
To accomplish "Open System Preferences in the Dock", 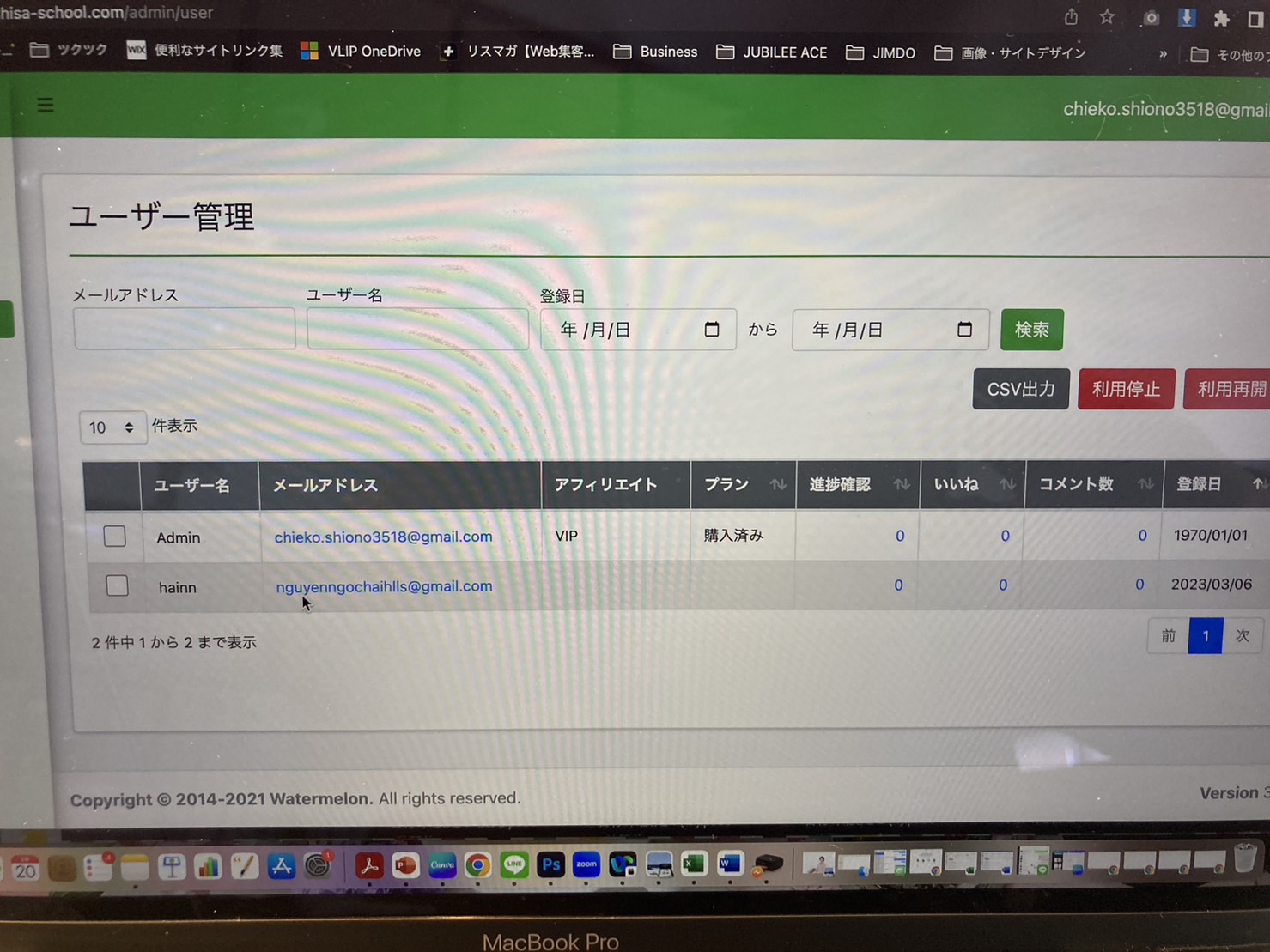I will click(x=318, y=865).
